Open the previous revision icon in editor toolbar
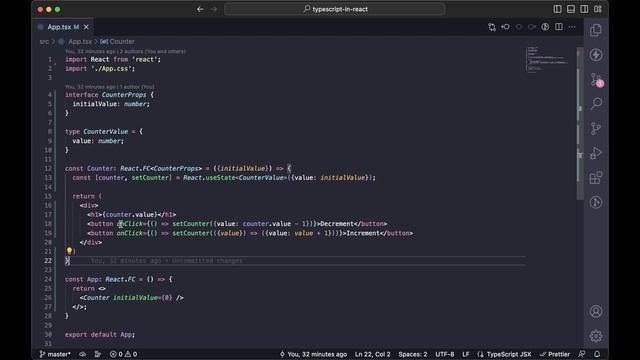640x360 pixels. tap(505, 27)
